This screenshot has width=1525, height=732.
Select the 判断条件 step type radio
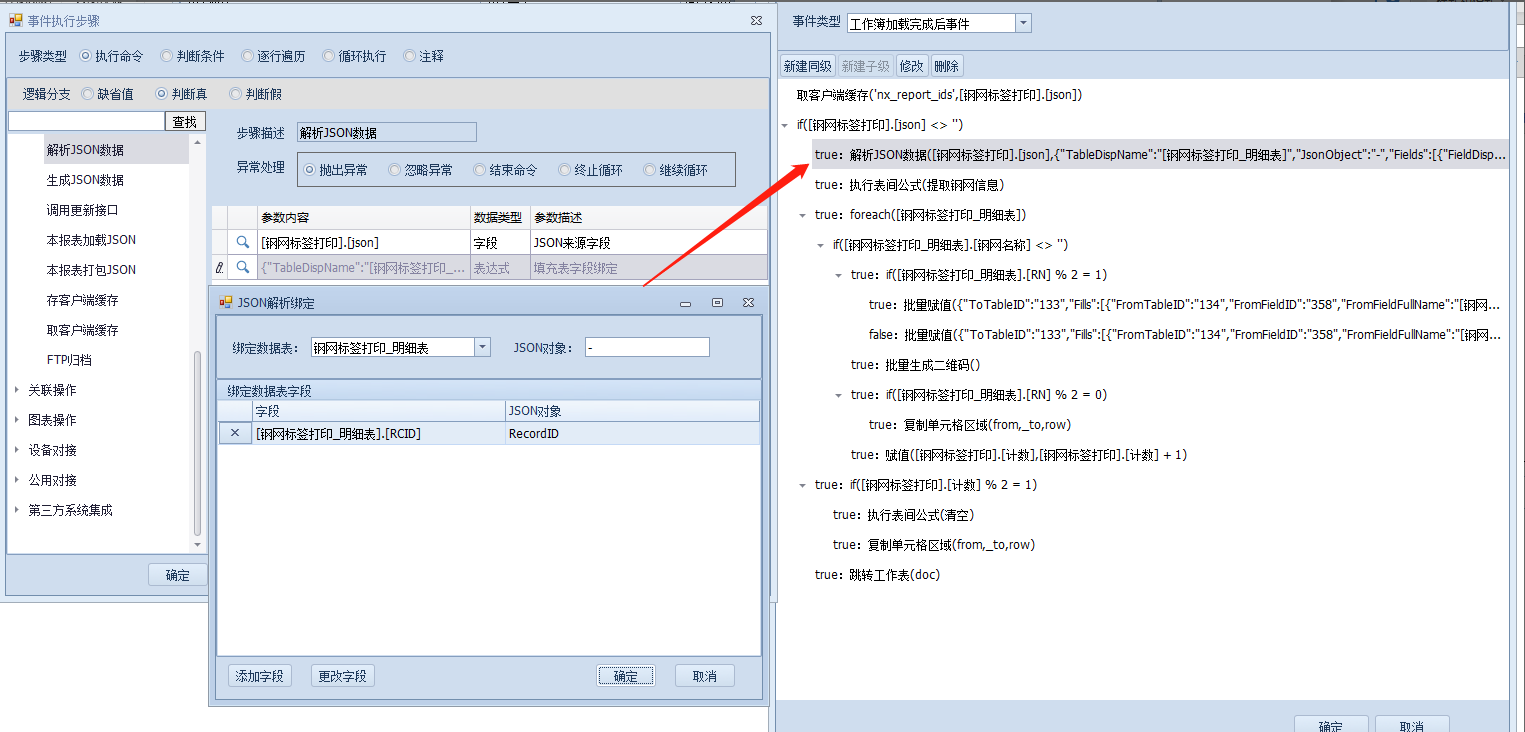click(168, 57)
